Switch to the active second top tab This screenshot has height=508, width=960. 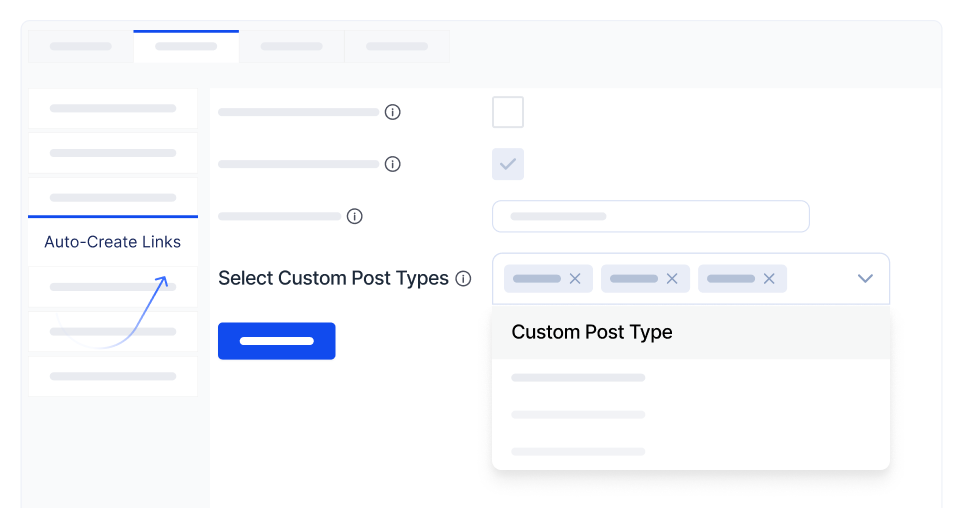186,46
